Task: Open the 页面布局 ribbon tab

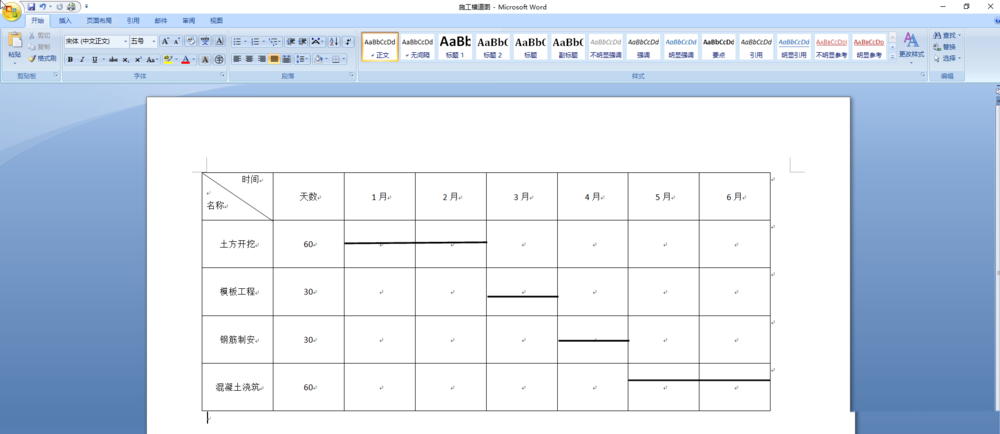Action: tap(99, 20)
